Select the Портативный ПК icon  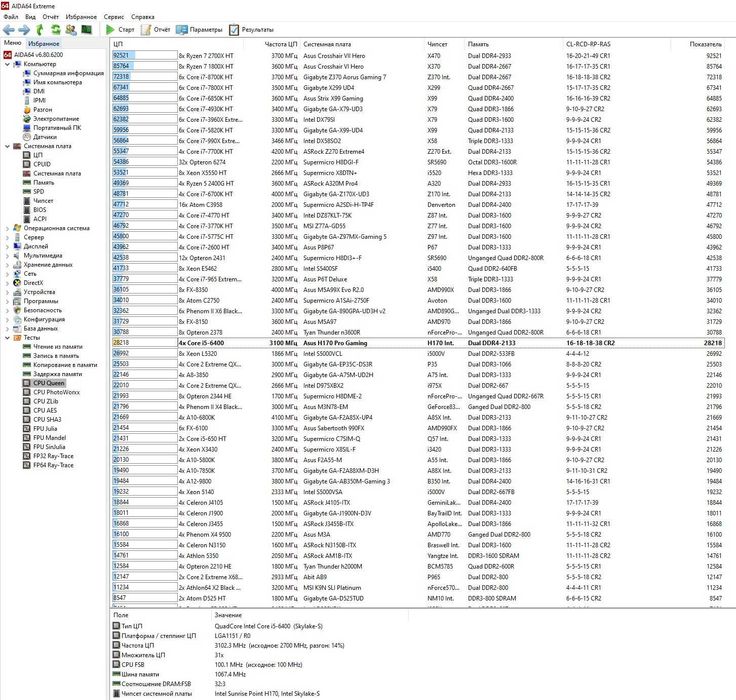[27, 128]
